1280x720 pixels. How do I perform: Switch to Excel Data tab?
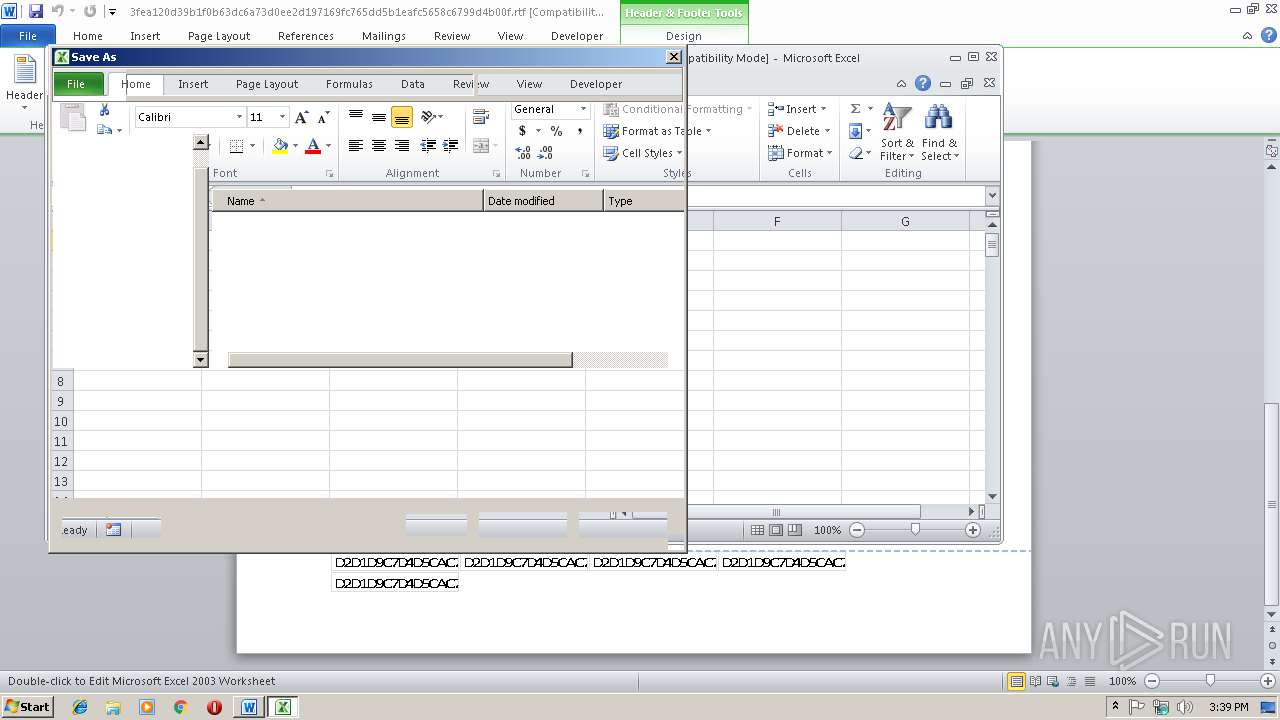tap(413, 84)
